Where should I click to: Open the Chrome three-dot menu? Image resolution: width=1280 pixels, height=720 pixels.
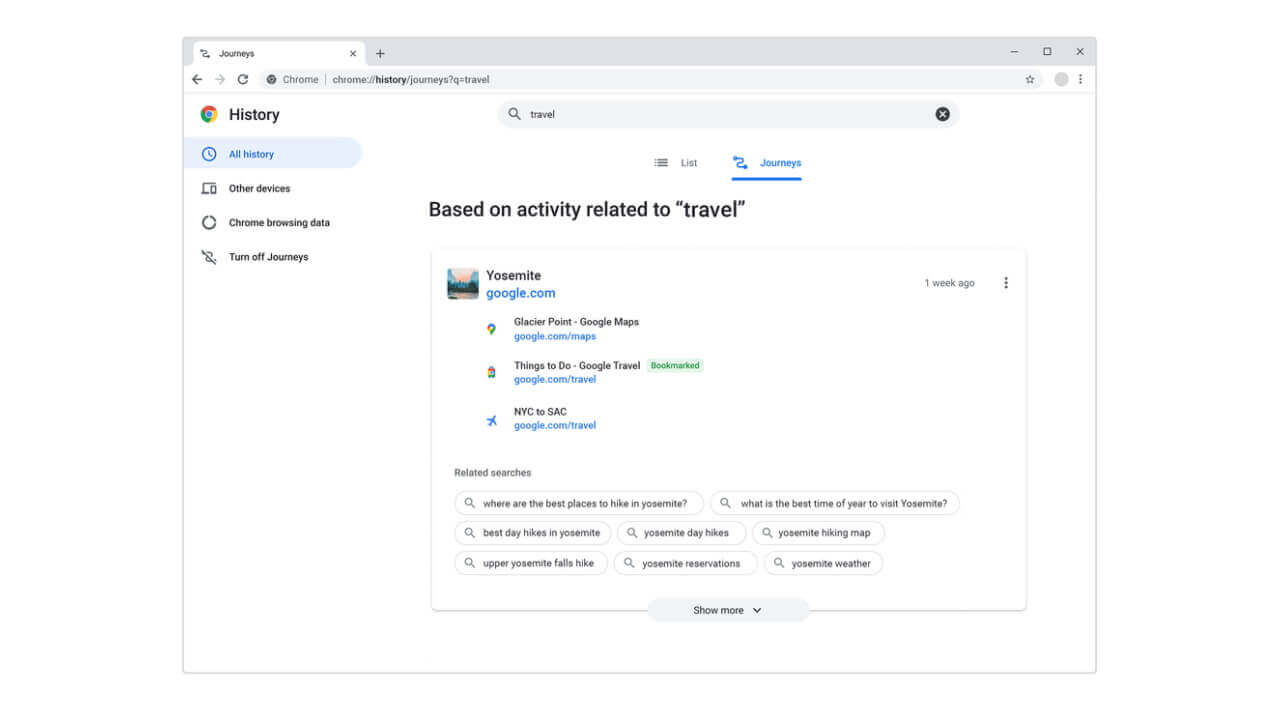click(1080, 80)
